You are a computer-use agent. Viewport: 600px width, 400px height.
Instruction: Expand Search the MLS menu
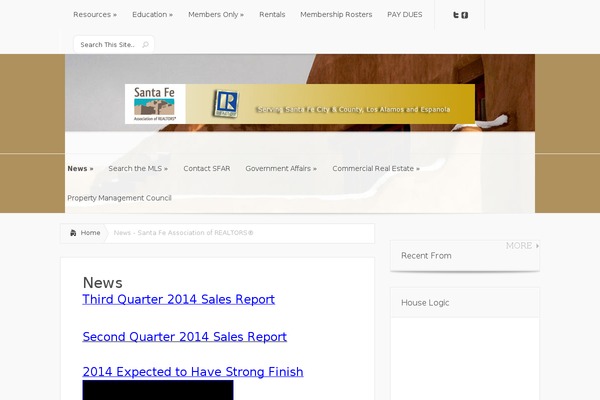pyautogui.click(x=138, y=168)
